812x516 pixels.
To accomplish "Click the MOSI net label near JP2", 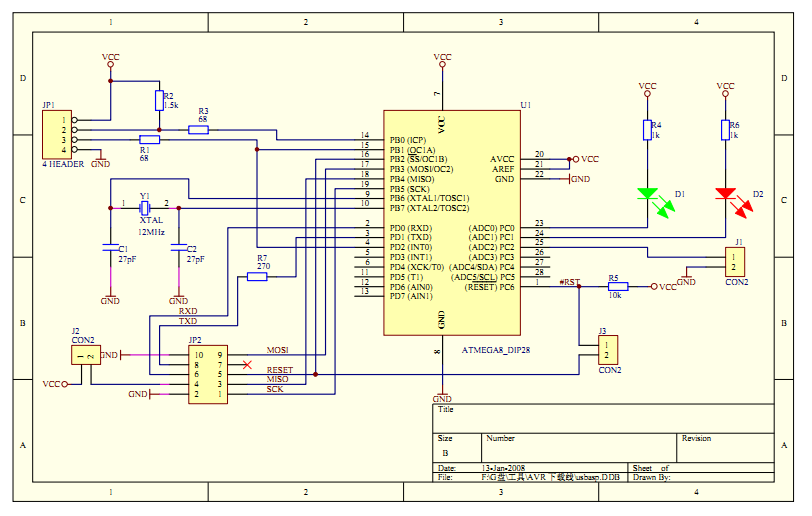I will click(x=278, y=350).
